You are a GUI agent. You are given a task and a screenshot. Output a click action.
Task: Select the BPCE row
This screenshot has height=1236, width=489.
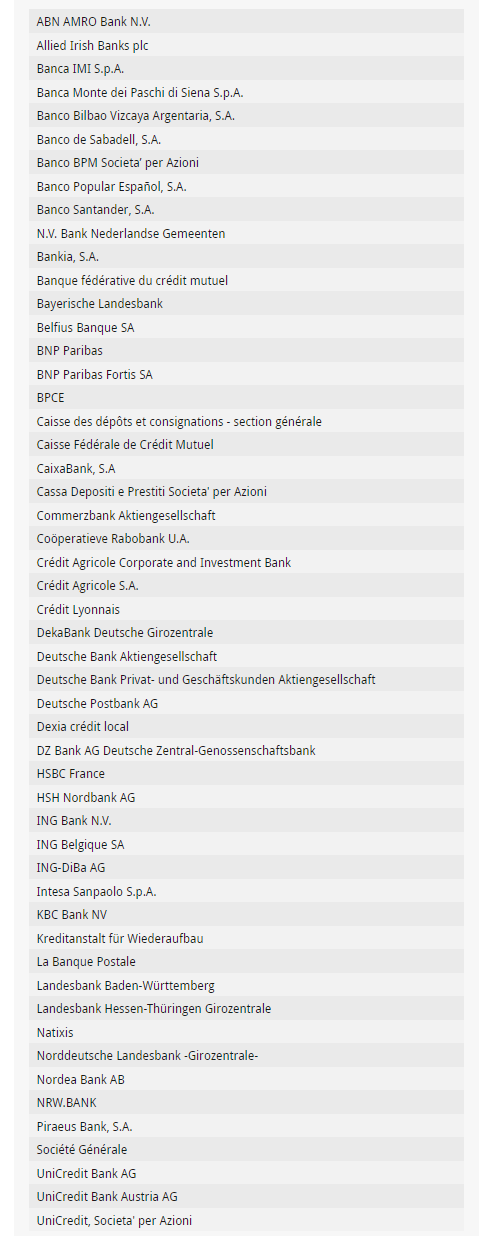(246, 397)
